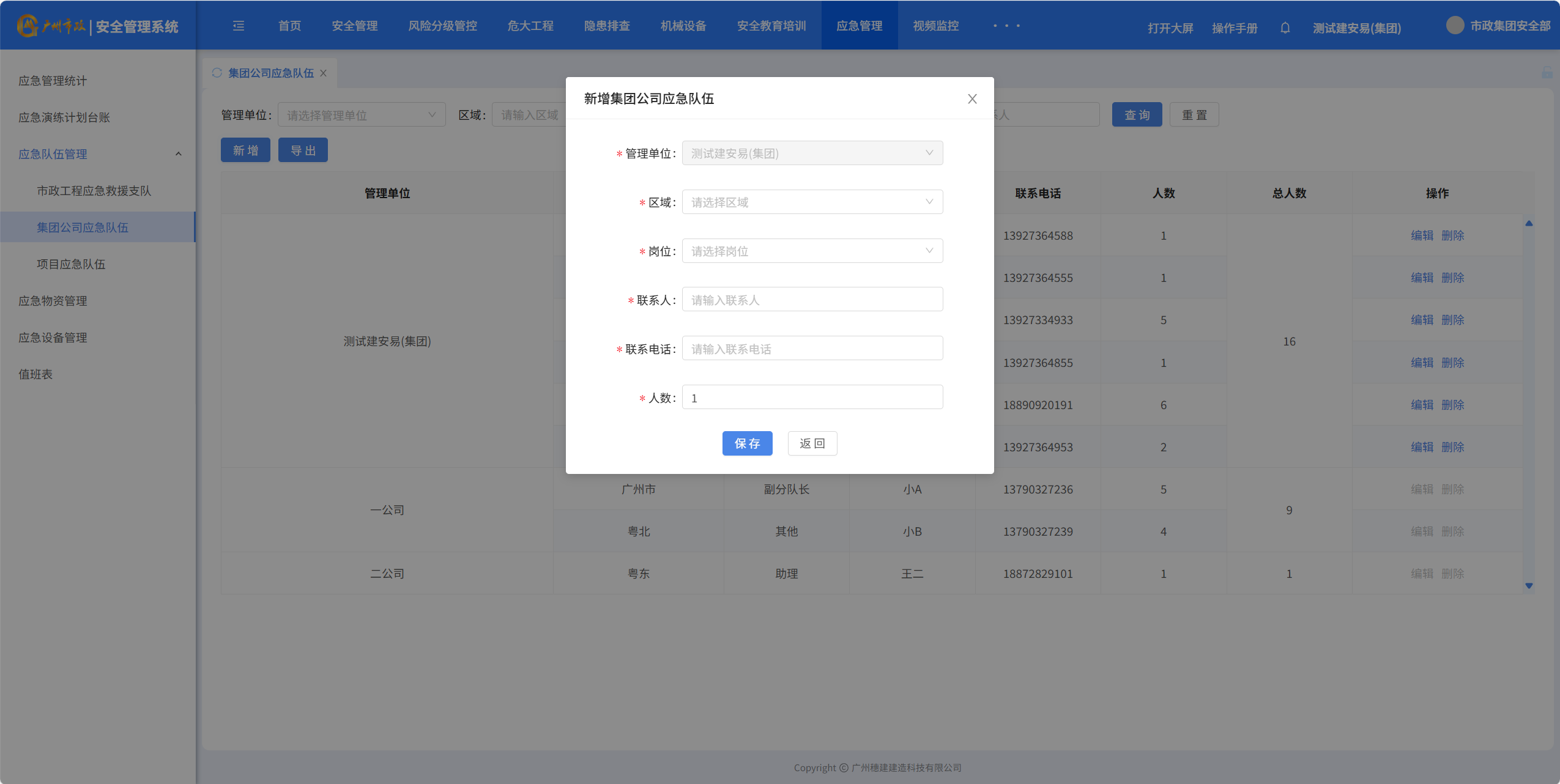The height and width of the screenshot is (784, 1560).
Task: Open the notification bell icon
Action: coord(1285,28)
